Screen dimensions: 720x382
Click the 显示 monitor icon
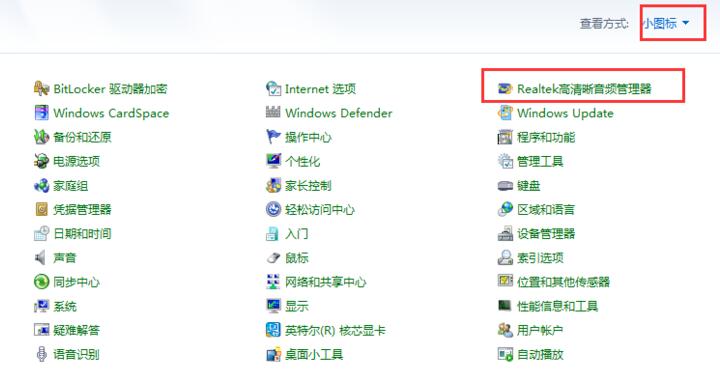(273, 306)
